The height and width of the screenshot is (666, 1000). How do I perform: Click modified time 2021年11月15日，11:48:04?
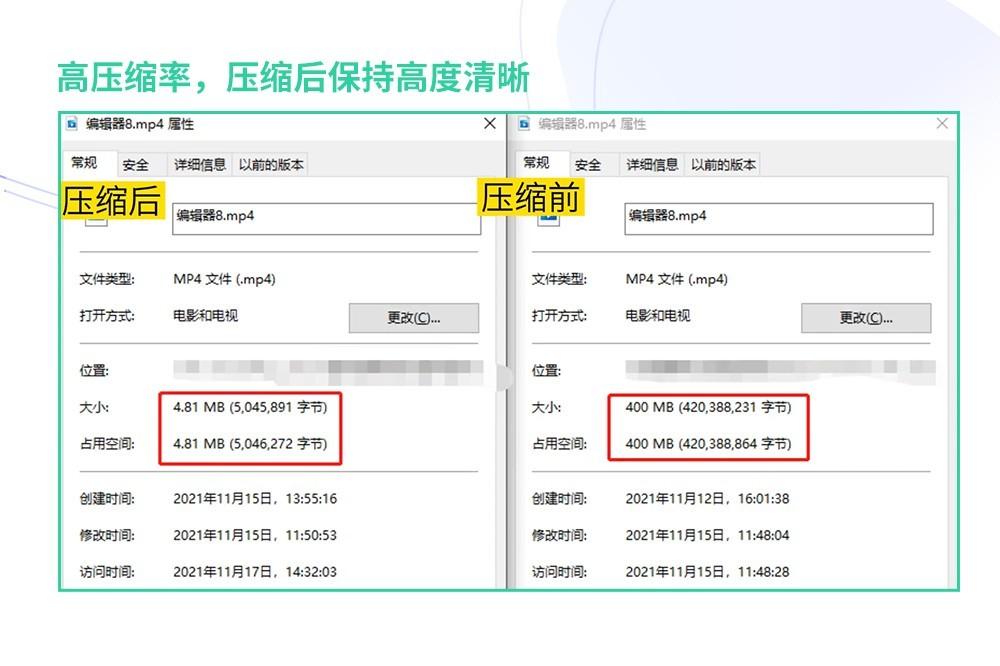coord(707,535)
